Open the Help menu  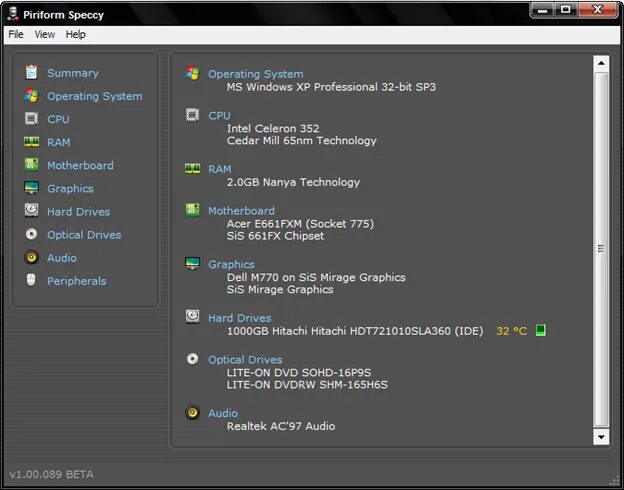tap(76, 35)
